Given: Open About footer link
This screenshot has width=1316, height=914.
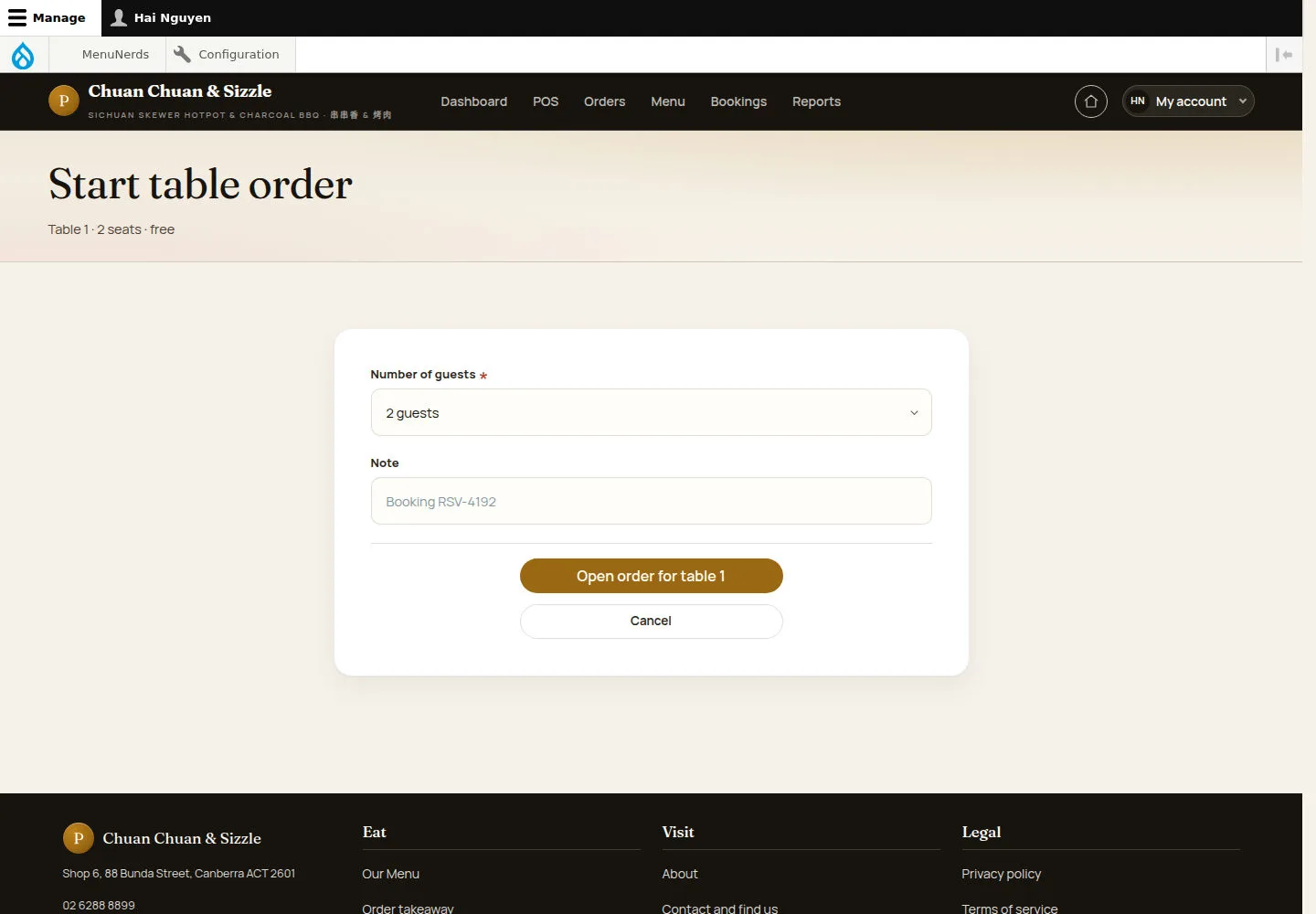Looking at the screenshot, I should pos(679,874).
